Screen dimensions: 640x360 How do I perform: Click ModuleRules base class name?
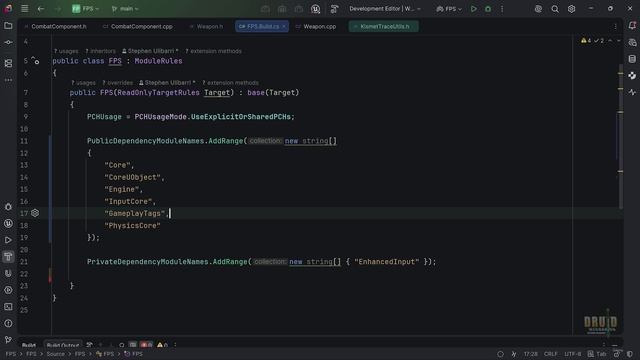click(158, 61)
